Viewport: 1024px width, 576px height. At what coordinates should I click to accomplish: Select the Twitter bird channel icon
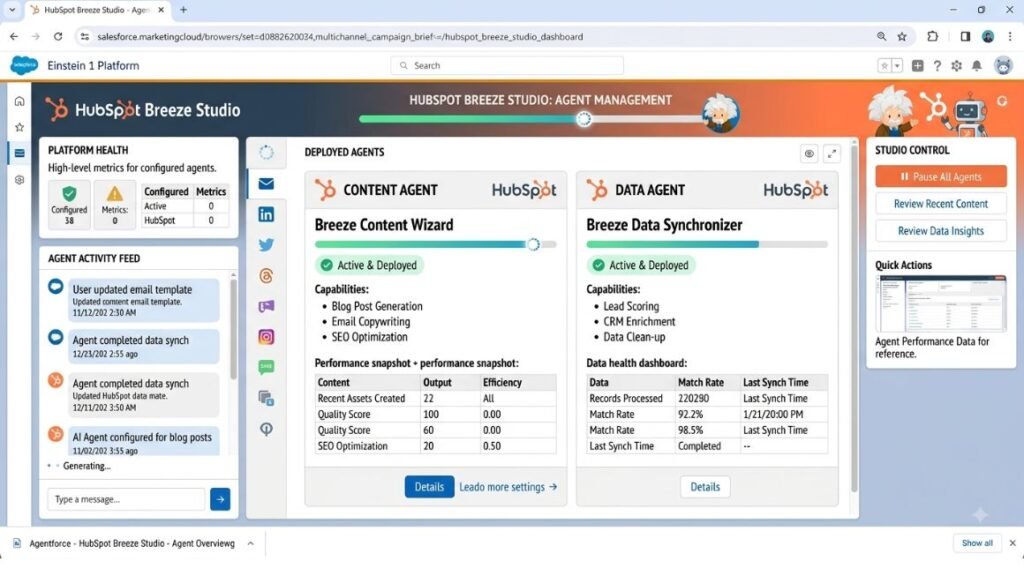click(266, 245)
